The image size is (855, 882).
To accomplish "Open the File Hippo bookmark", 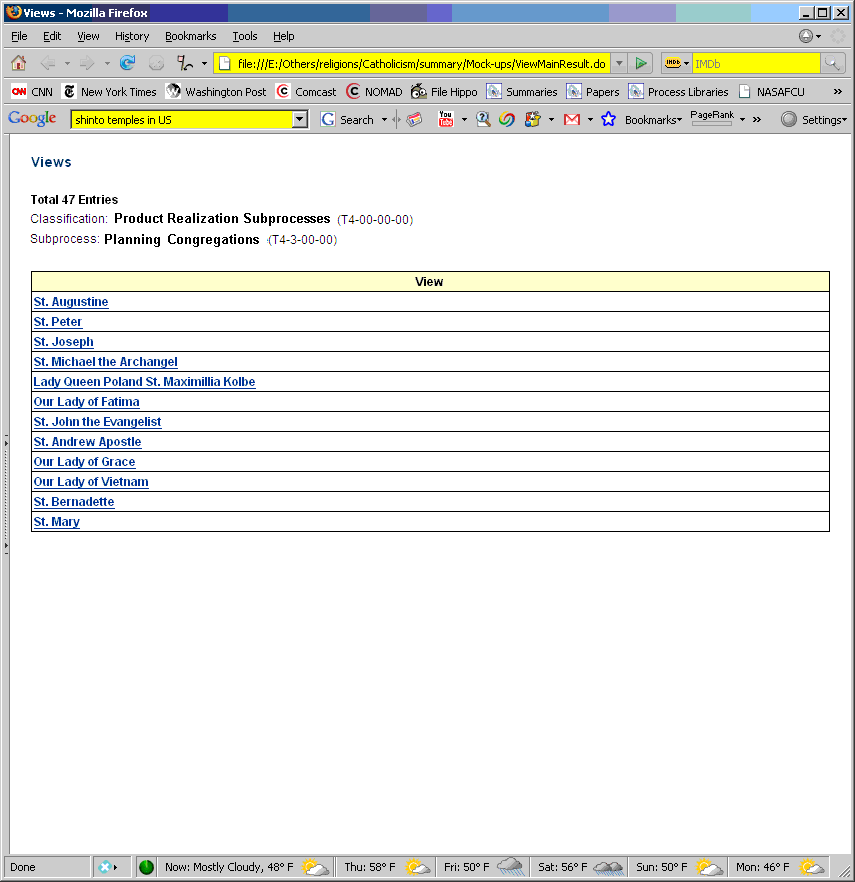I will point(444,92).
